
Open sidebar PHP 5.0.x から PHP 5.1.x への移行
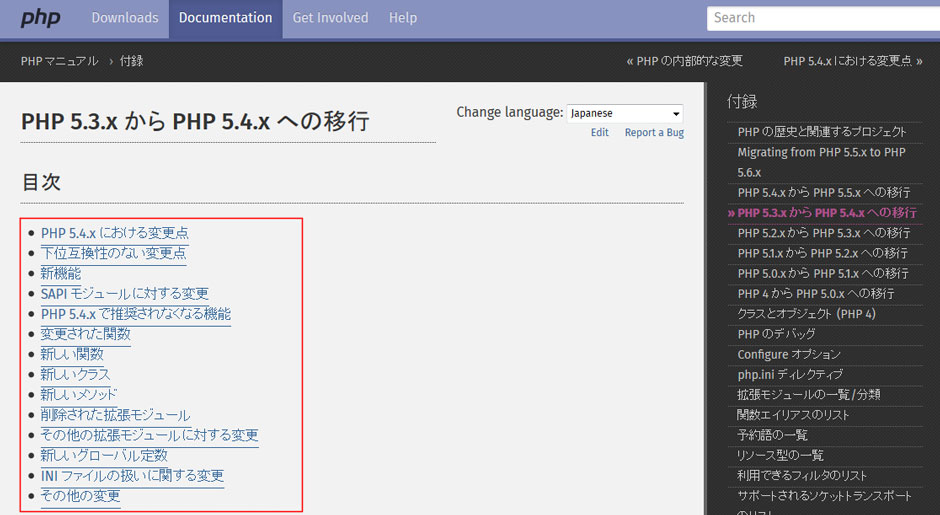click(x=823, y=273)
